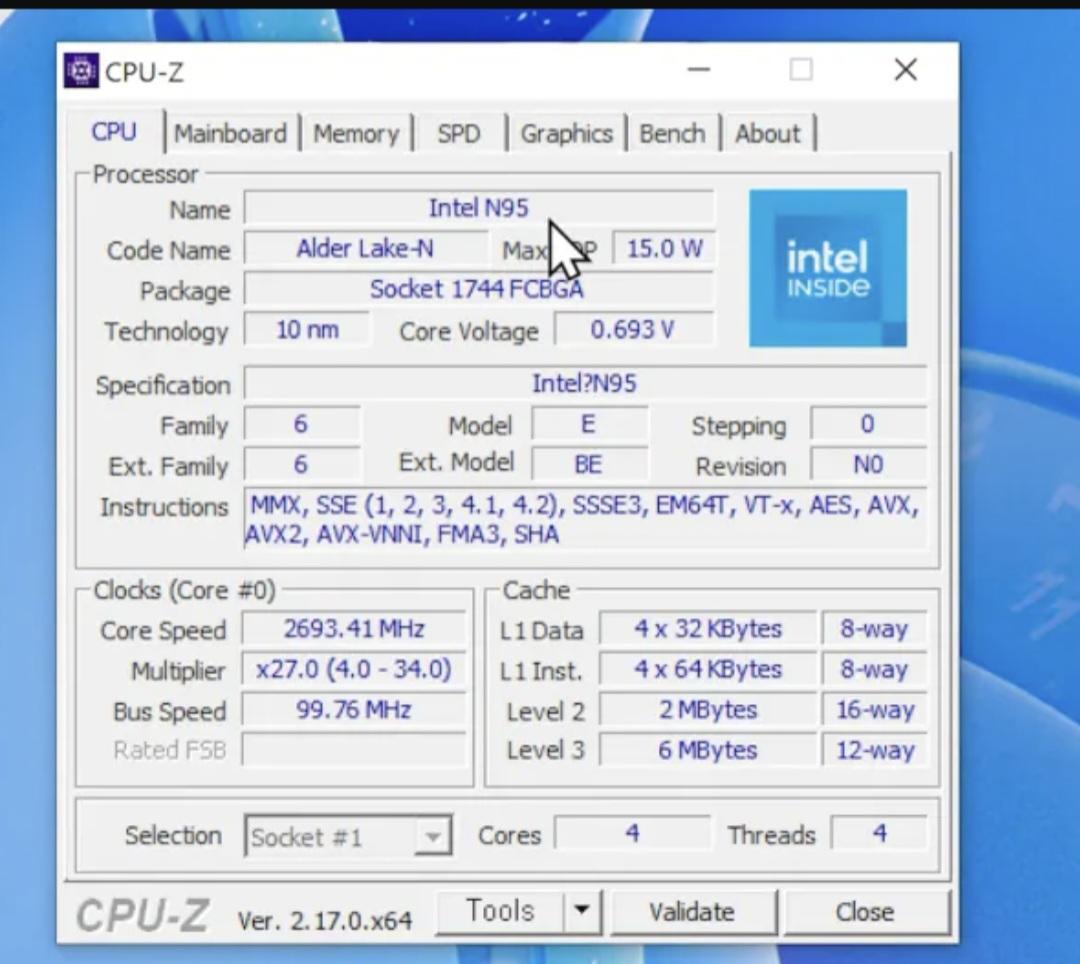Viewport: 1080px width, 964px height.
Task: Click the L1 Data associativity 8-way
Action: coord(875,629)
